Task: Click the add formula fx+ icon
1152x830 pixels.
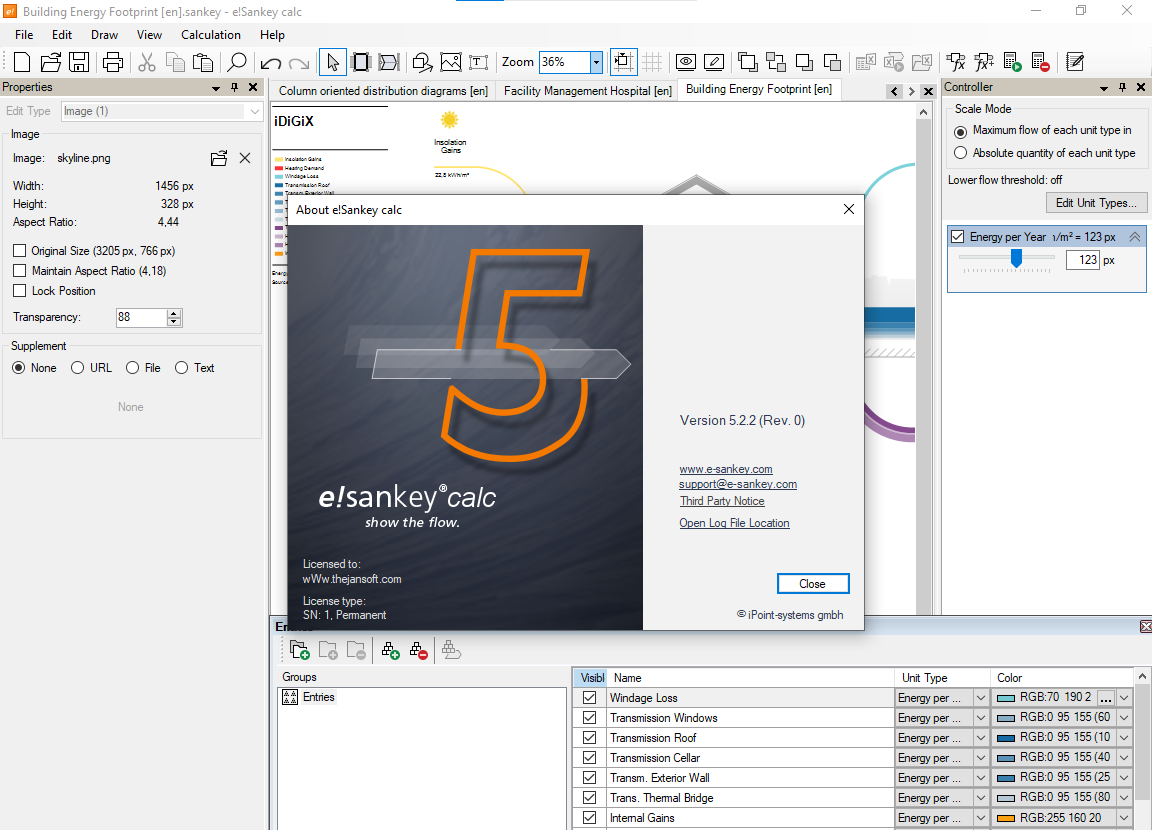Action: point(984,62)
